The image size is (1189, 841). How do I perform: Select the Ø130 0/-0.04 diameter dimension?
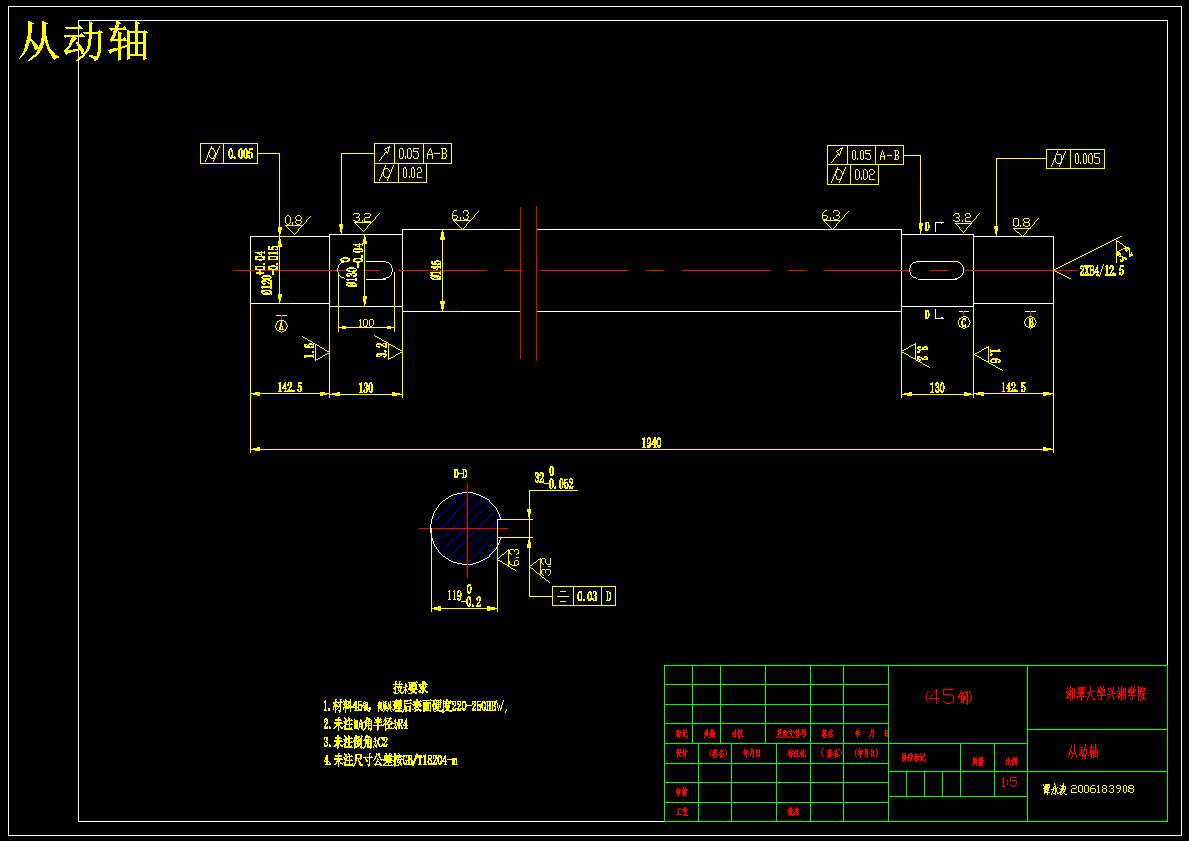click(x=353, y=266)
